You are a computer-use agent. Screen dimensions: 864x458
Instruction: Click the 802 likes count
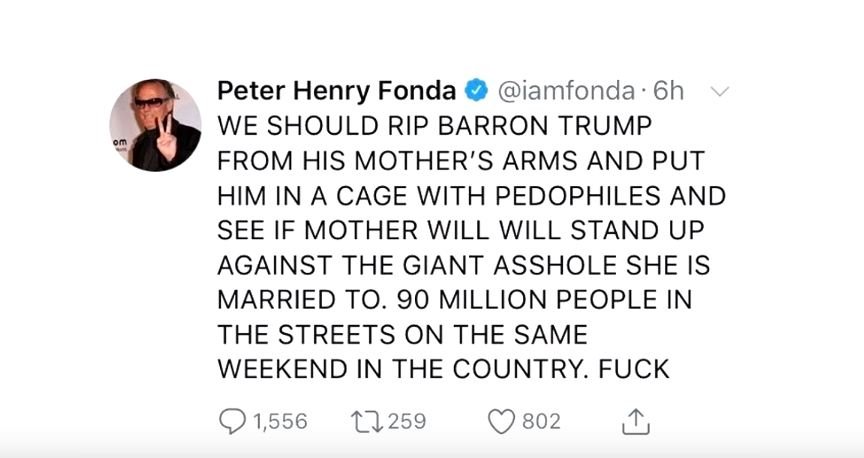click(x=541, y=422)
